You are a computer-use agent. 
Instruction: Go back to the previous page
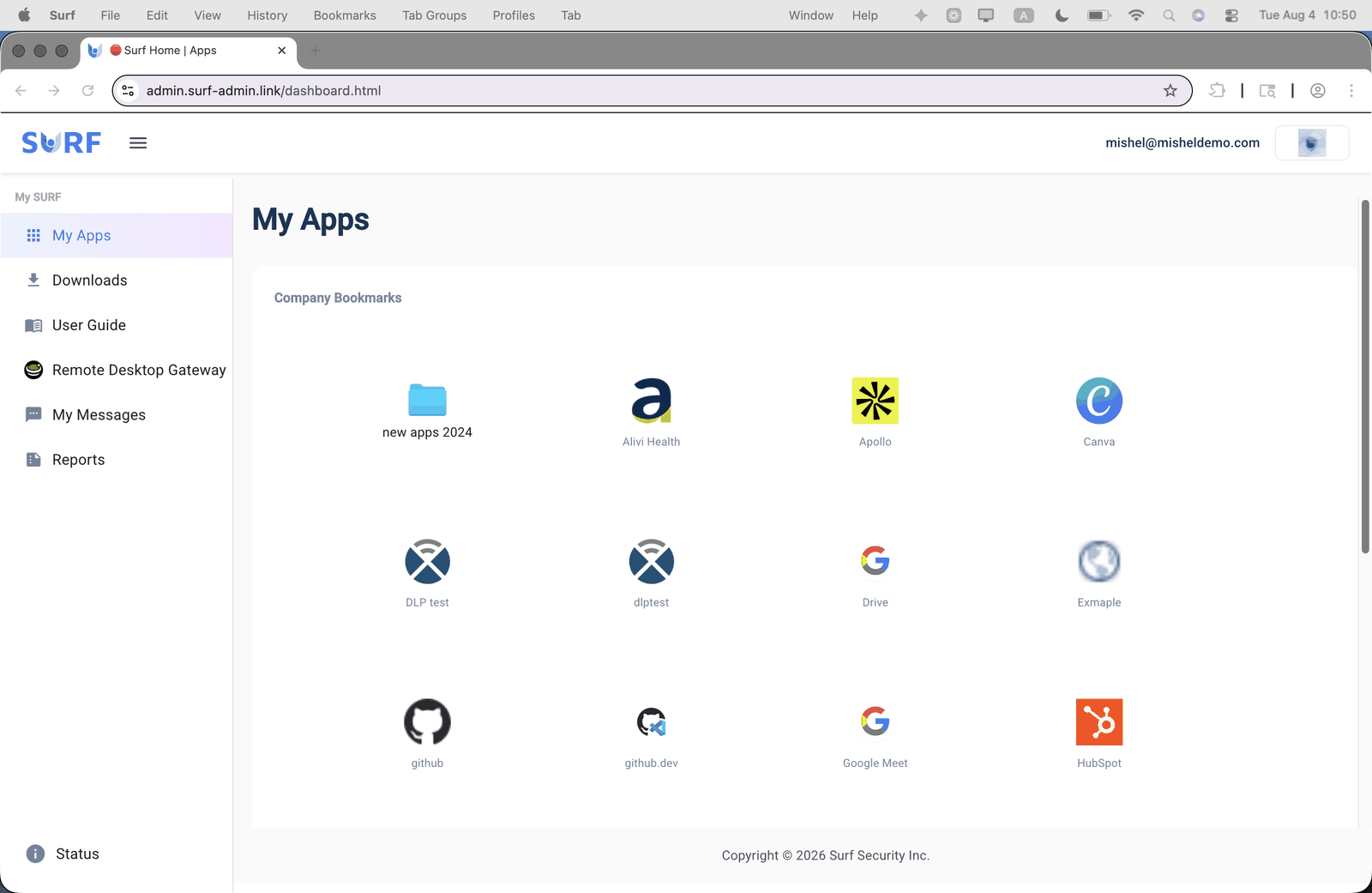21,90
